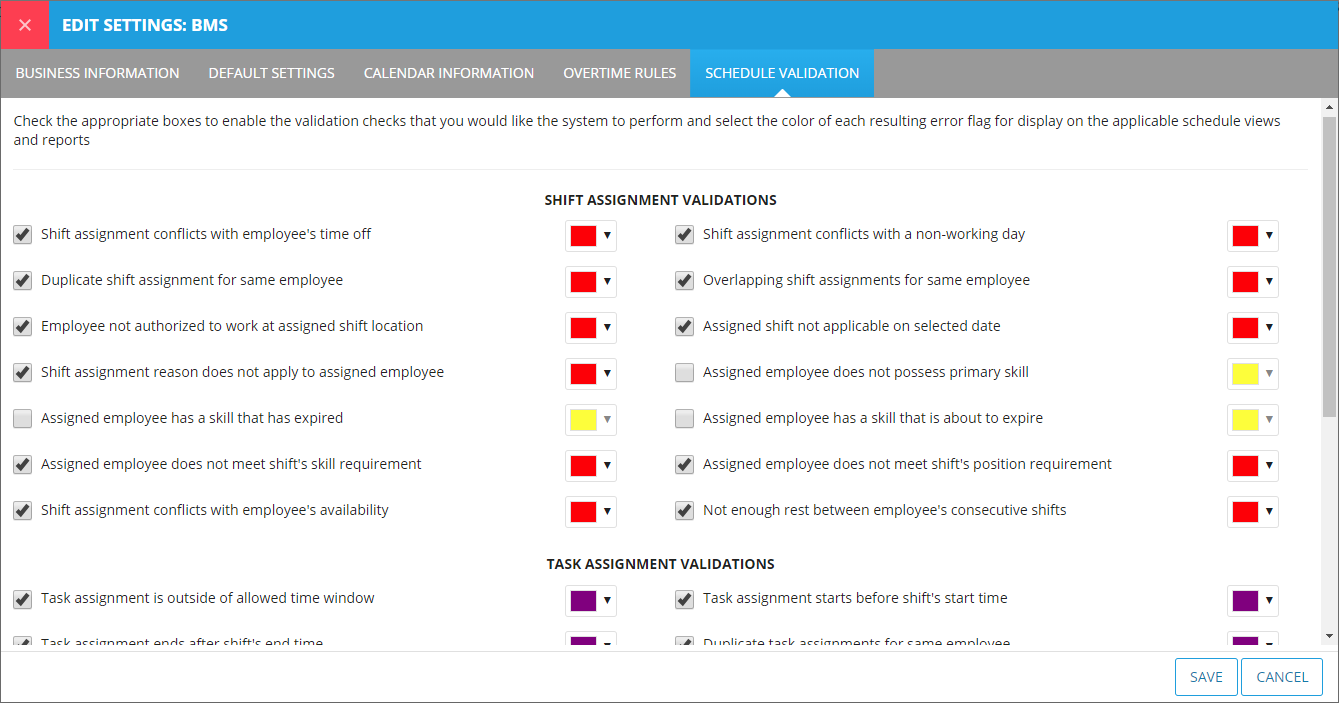This screenshot has height=703, width=1339.
Task: Close the Edit Settings dialog with X
Action: tap(25, 25)
